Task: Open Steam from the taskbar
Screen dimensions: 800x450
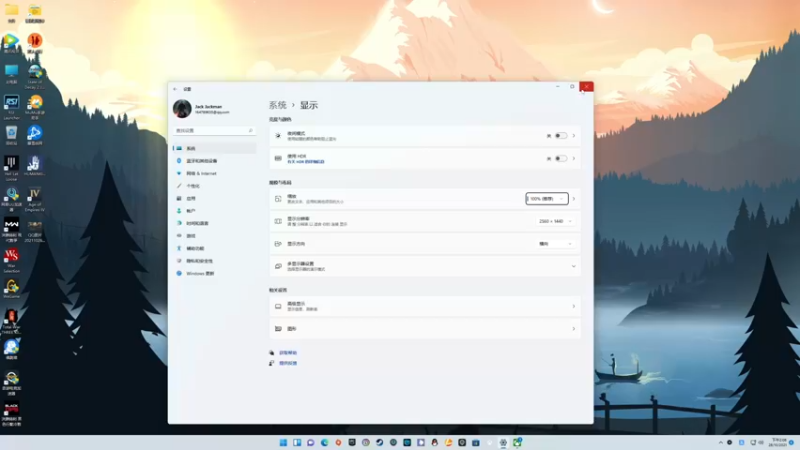Action: [380, 443]
